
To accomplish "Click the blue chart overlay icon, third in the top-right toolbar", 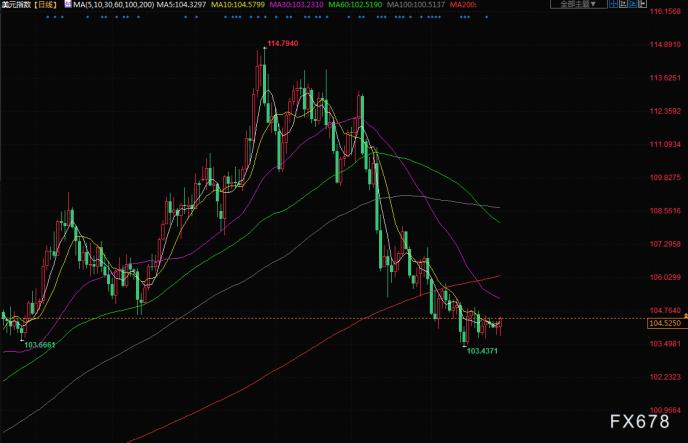I will coord(633,4).
